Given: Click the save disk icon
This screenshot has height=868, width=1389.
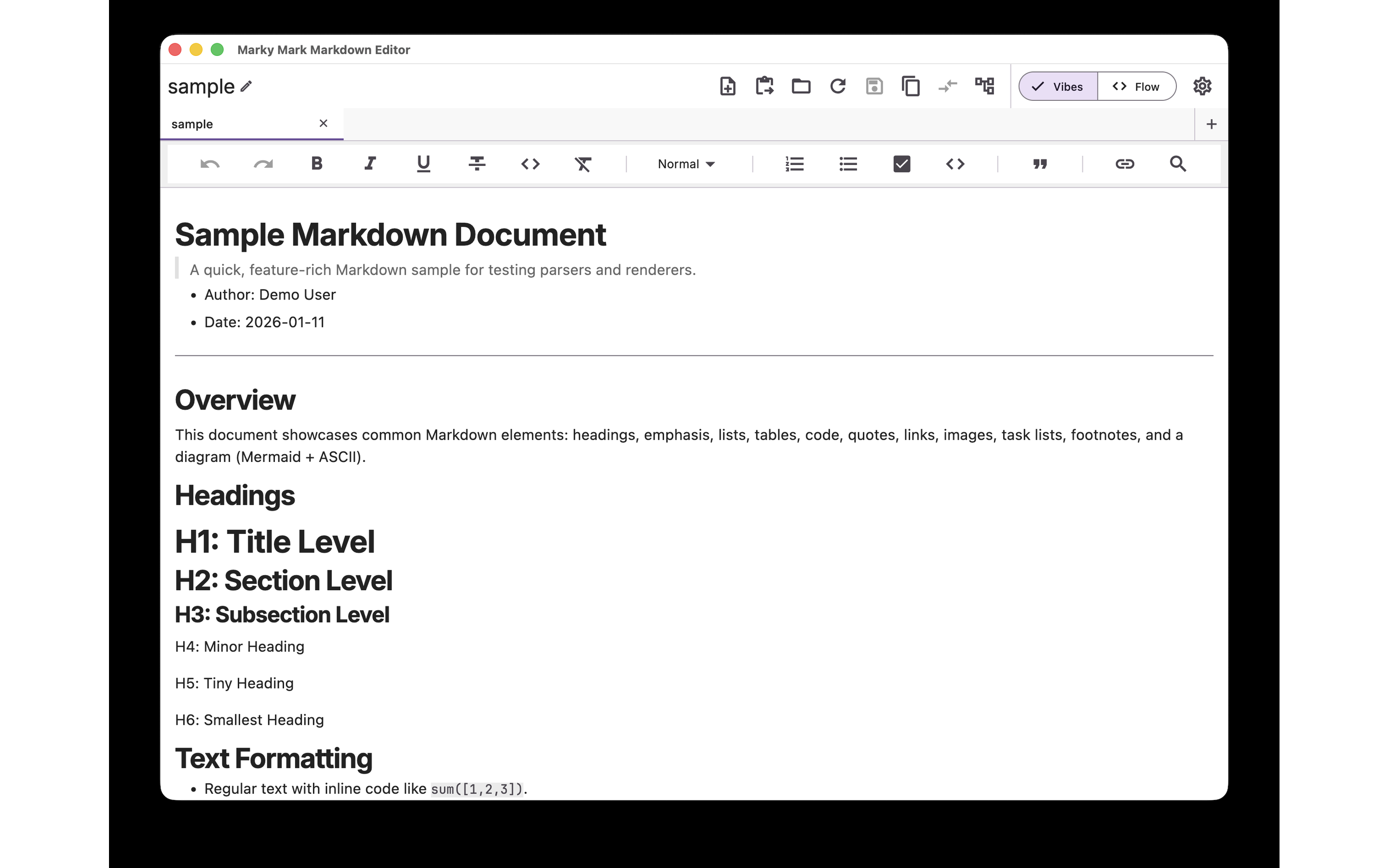Looking at the screenshot, I should (874, 86).
